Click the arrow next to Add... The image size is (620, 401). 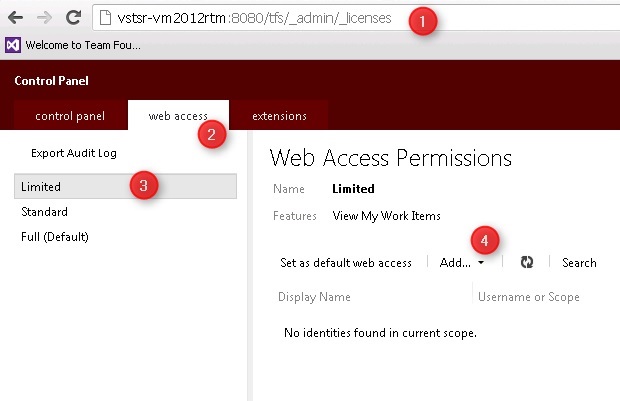tap(481, 263)
